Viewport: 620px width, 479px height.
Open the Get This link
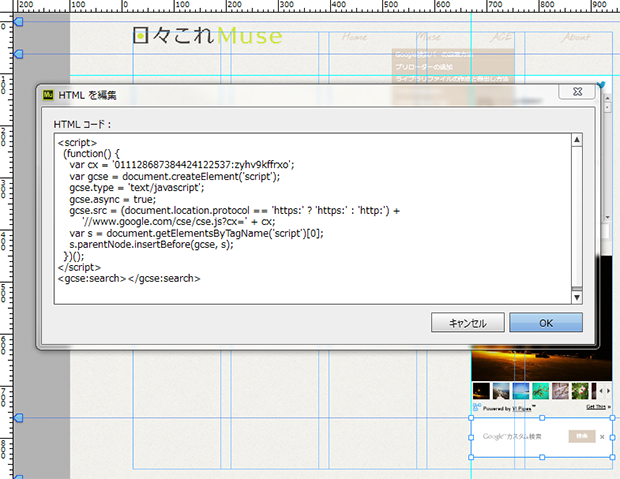[595, 407]
